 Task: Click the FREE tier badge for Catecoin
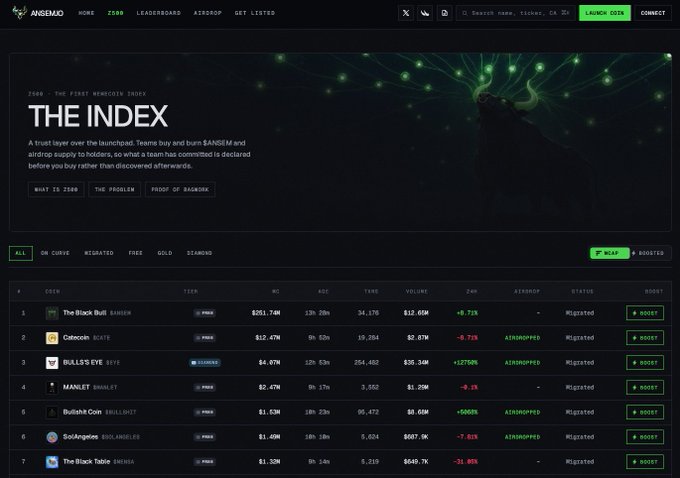(x=205, y=337)
